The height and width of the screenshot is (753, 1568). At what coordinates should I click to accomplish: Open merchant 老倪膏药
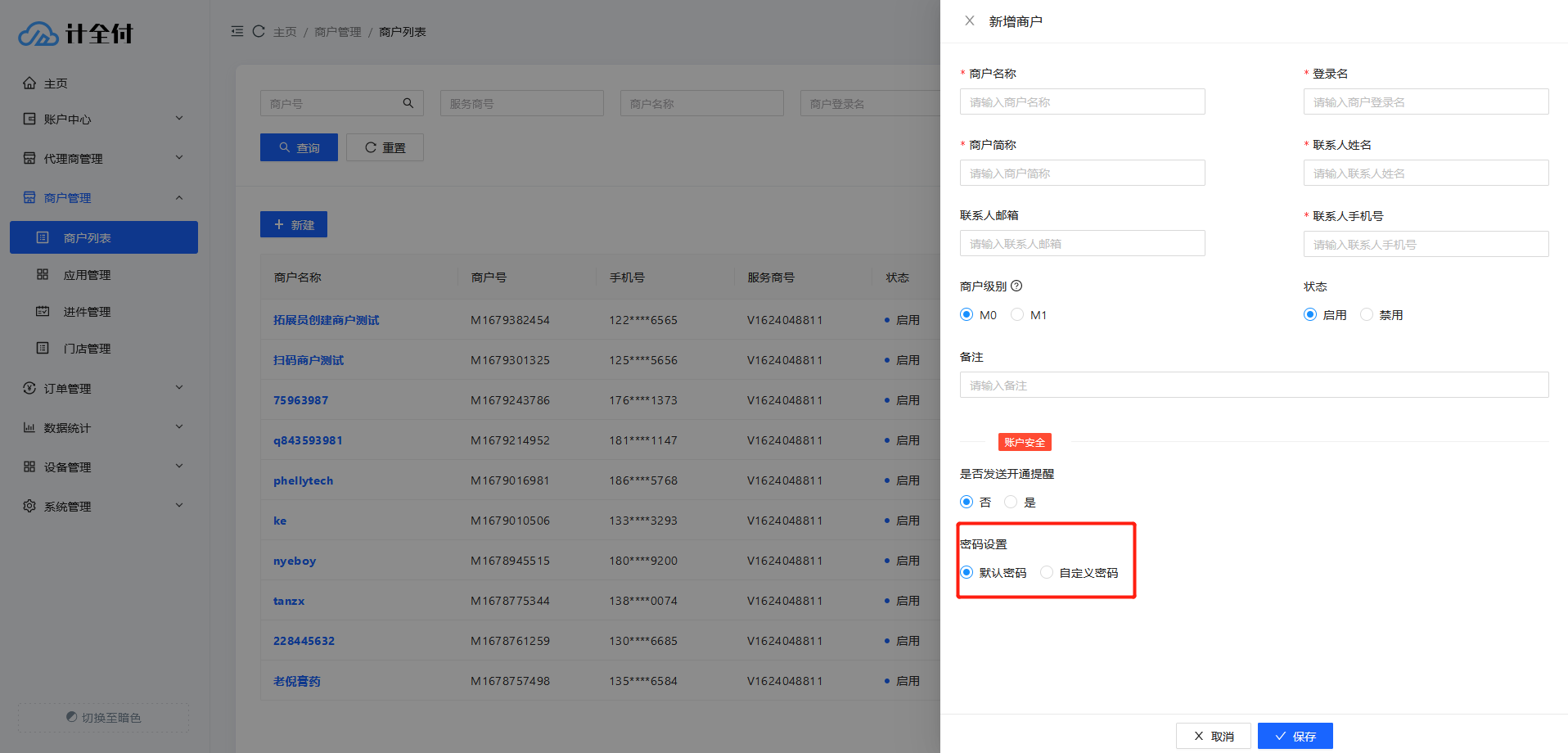point(296,681)
